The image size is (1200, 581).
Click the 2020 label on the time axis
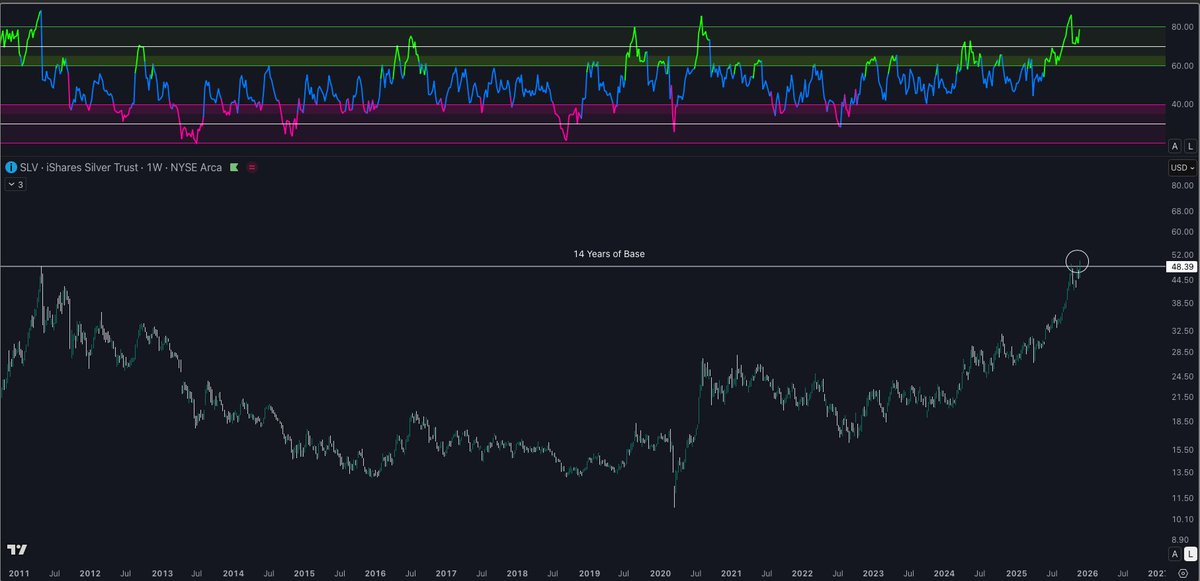click(x=660, y=572)
